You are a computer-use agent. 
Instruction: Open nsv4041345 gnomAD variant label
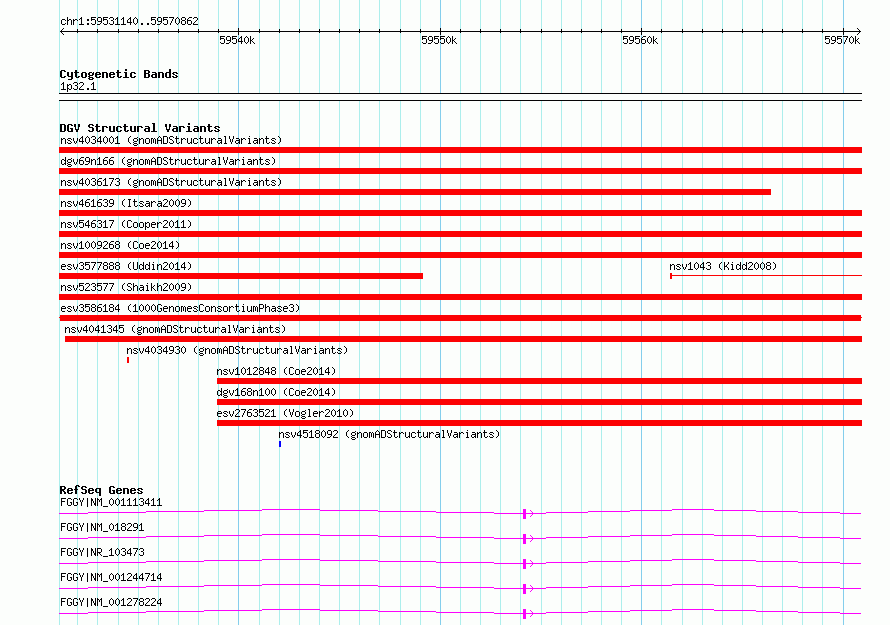coord(175,329)
